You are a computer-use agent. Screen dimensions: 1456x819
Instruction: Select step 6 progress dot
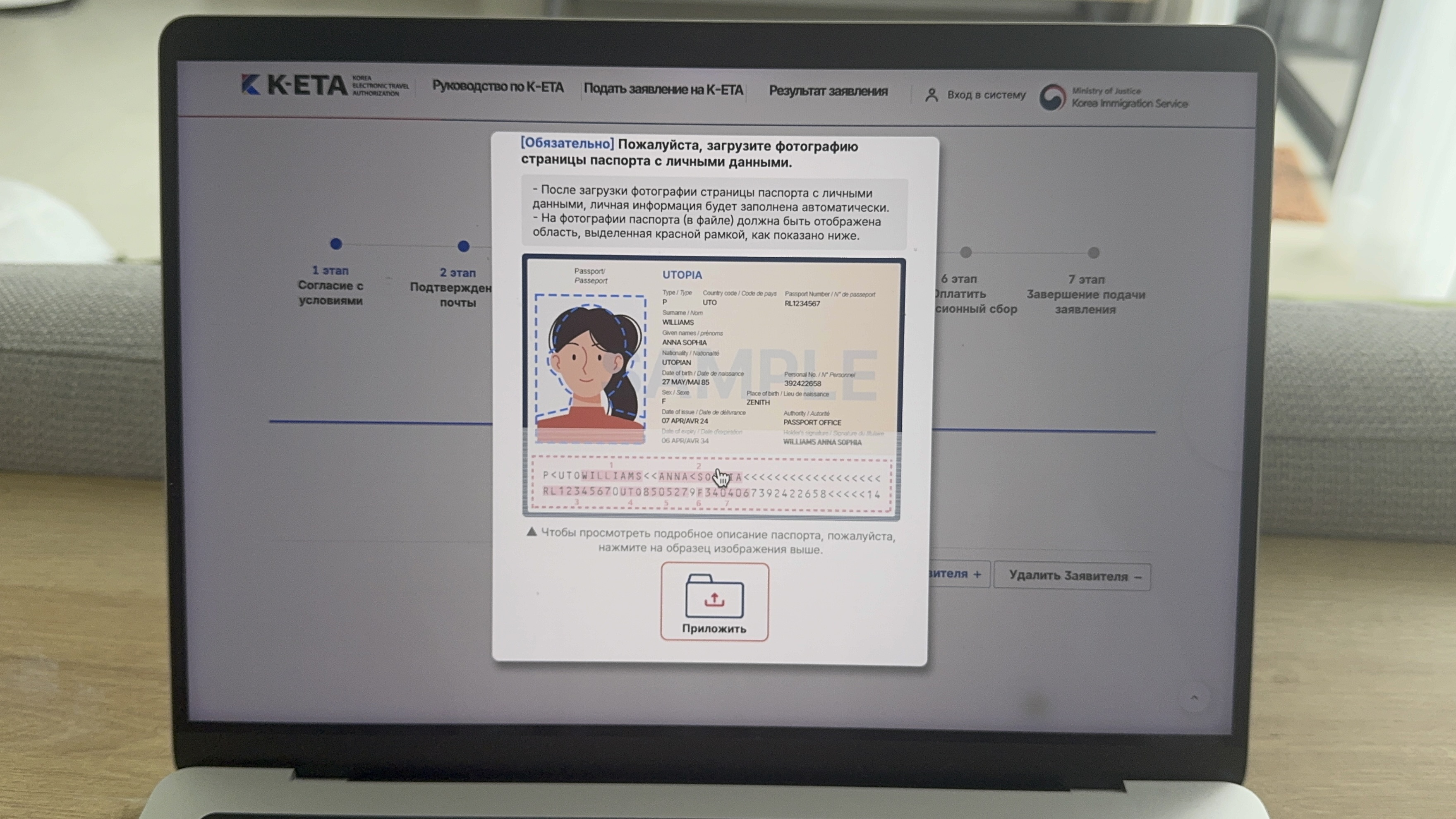pos(966,252)
